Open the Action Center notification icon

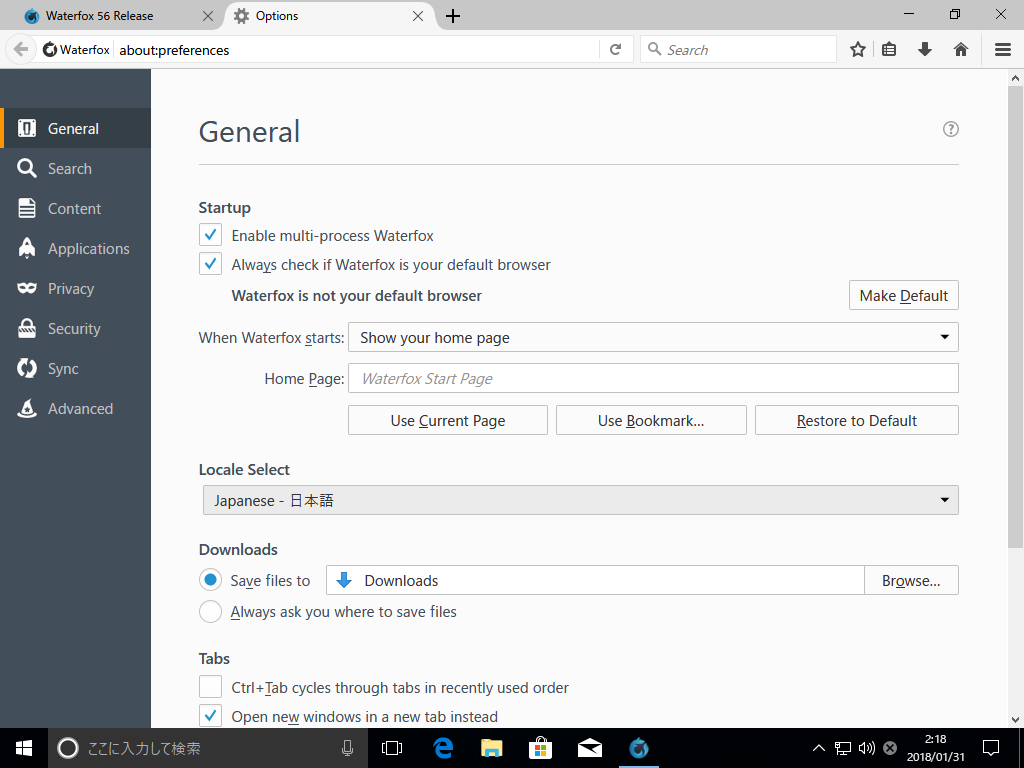pos(991,748)
